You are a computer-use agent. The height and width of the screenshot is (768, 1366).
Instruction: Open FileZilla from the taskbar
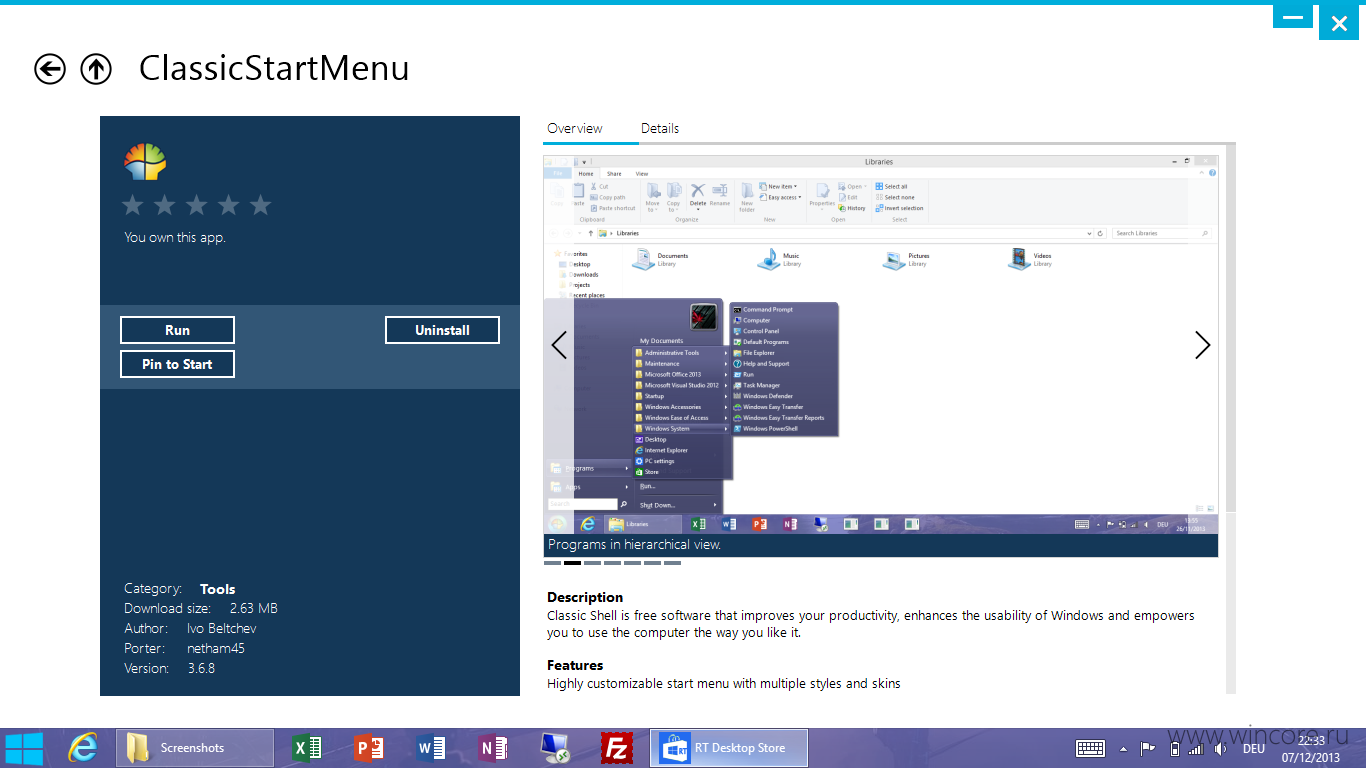click(x=617, y=748)
